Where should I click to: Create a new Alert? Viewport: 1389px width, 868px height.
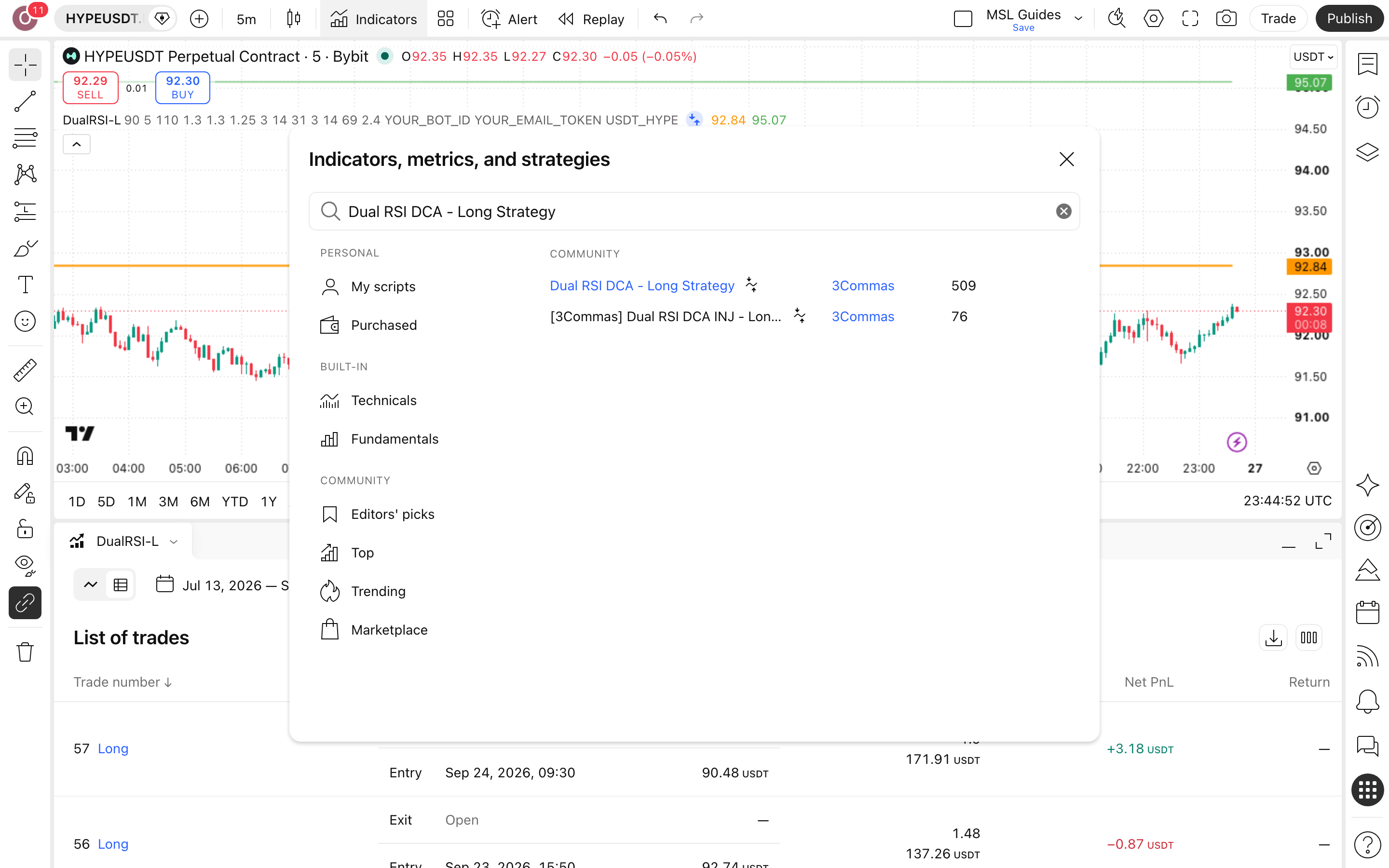pyautogui.click(x=510, y=19)
